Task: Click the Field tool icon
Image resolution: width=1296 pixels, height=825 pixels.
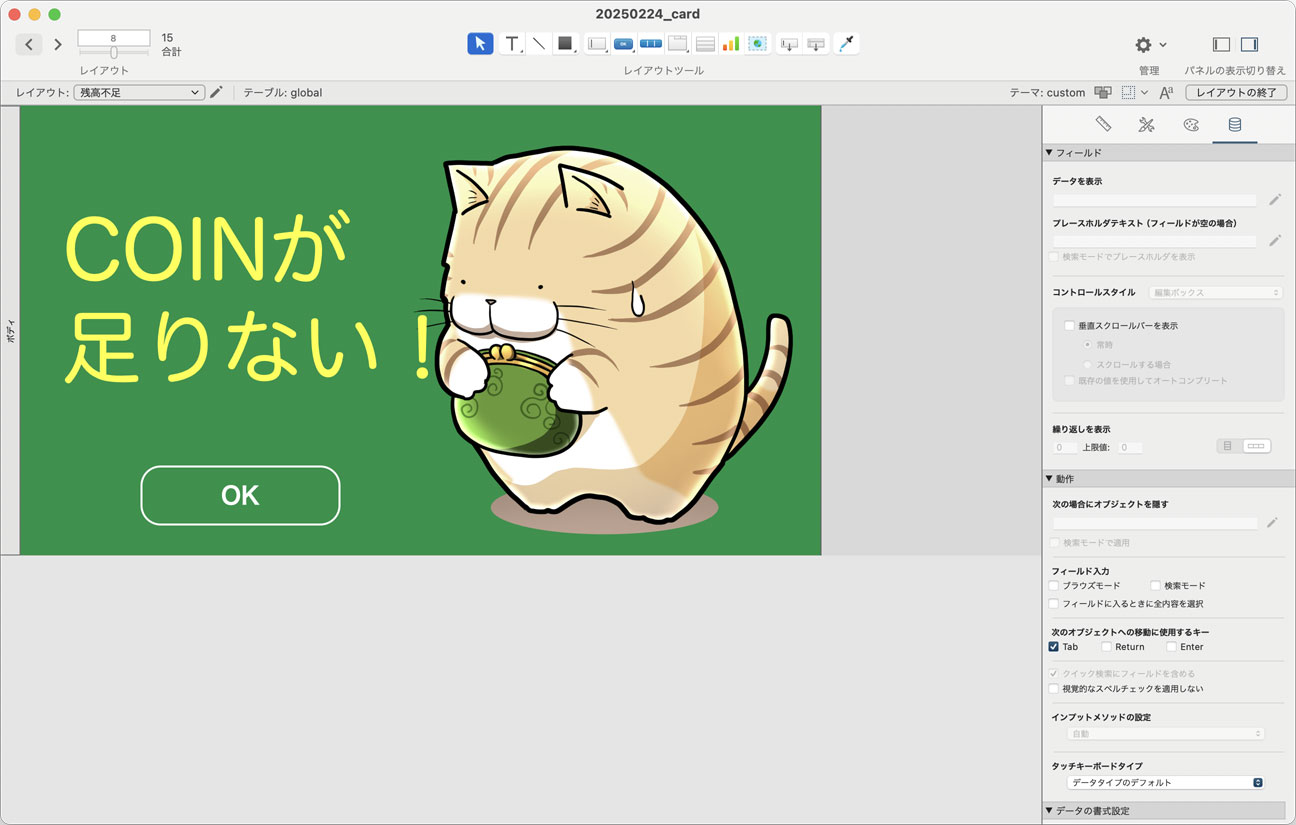Action: [789, 43]
